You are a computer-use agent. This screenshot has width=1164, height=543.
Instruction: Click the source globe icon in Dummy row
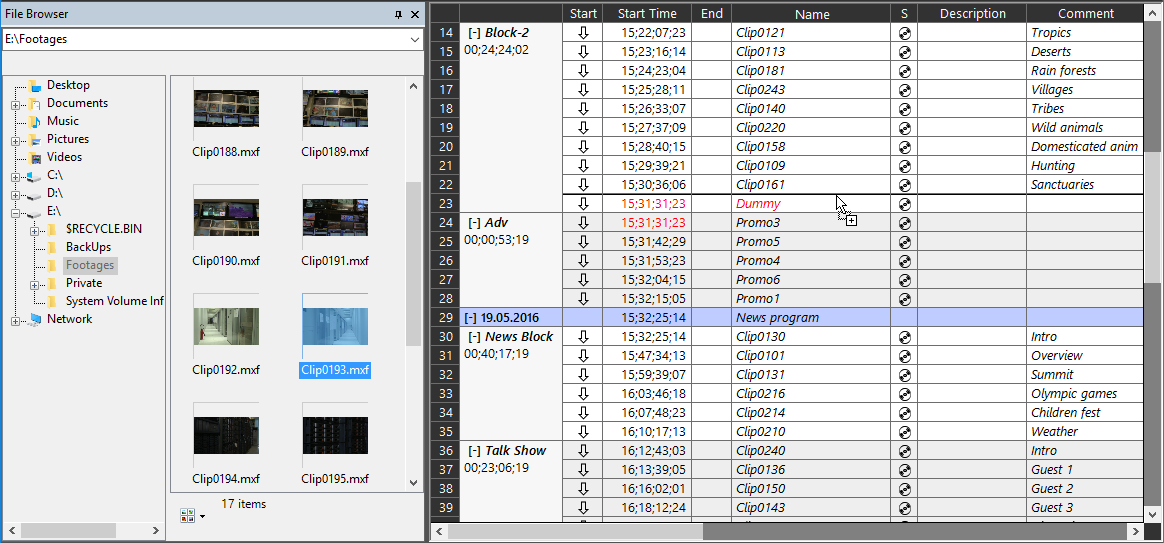click(904, 204)
